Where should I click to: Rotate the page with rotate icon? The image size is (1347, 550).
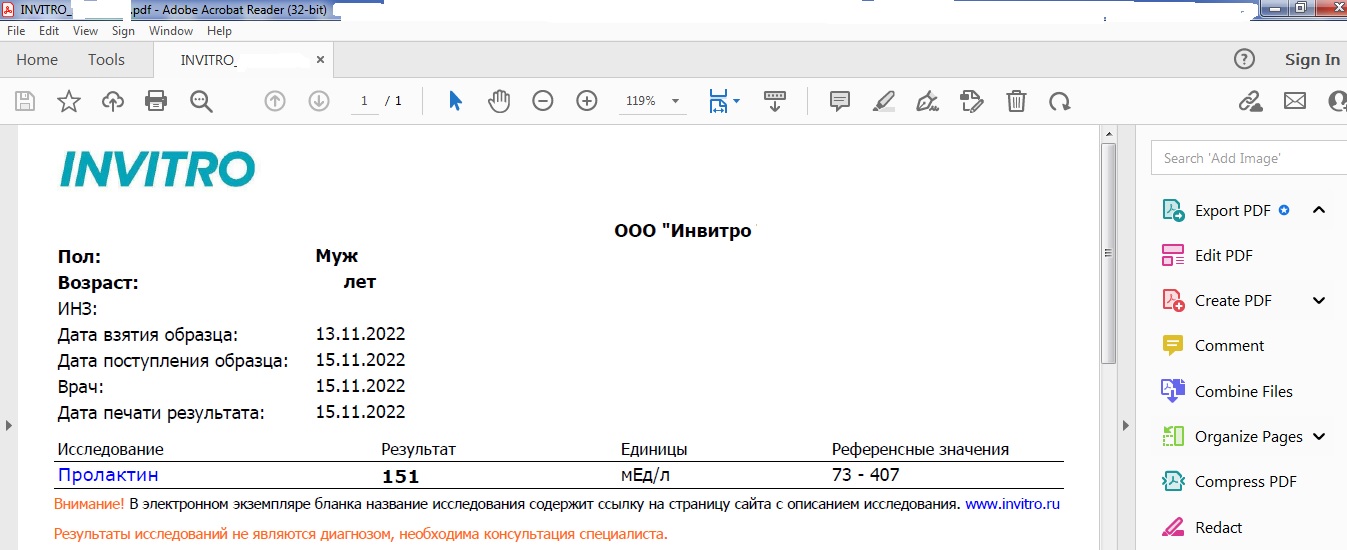pyautogui.click(x=1059, y=101)
